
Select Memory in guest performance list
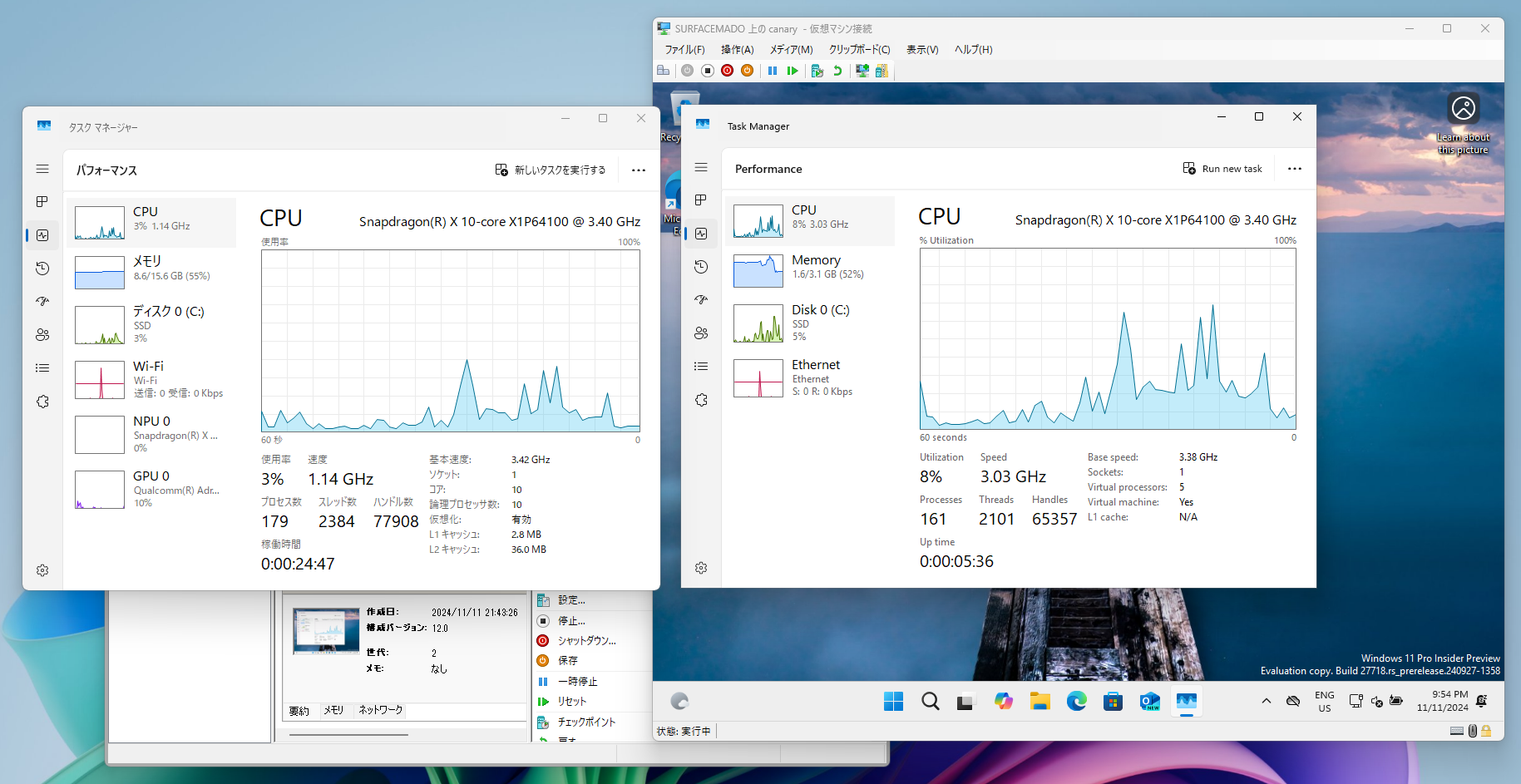click(810, 271)
